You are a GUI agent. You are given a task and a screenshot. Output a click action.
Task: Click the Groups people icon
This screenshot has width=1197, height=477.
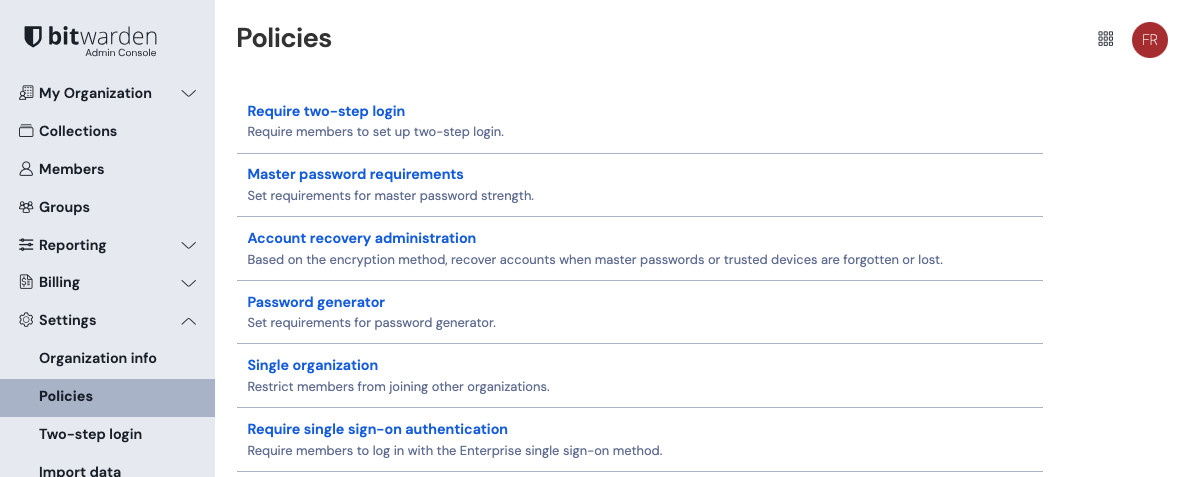(x=26, y=207)
